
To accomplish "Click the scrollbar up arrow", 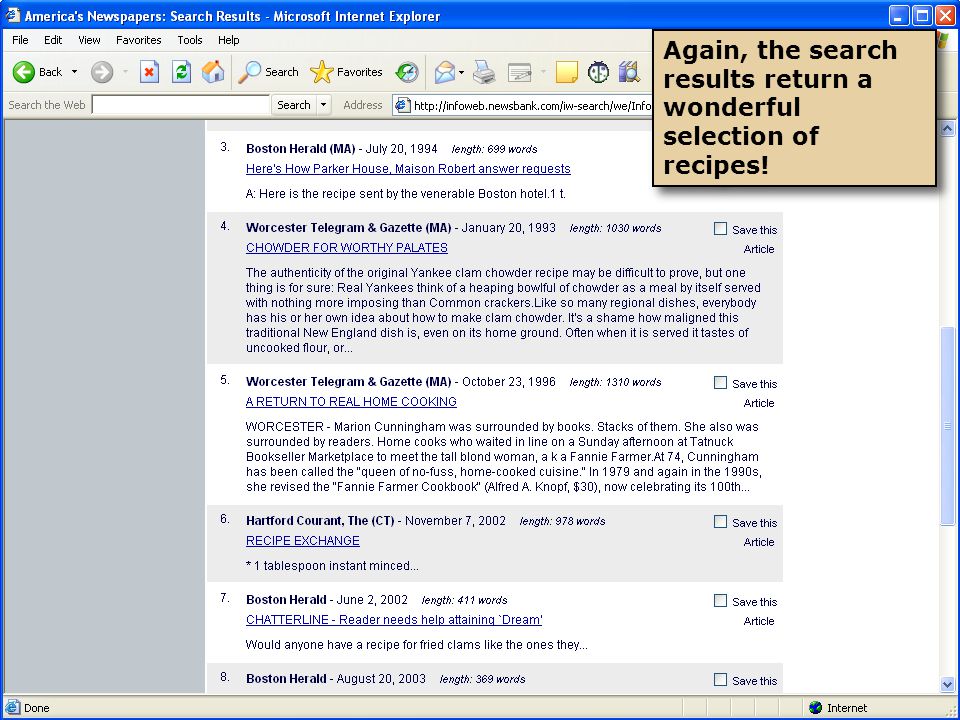I will pos(947,129).
